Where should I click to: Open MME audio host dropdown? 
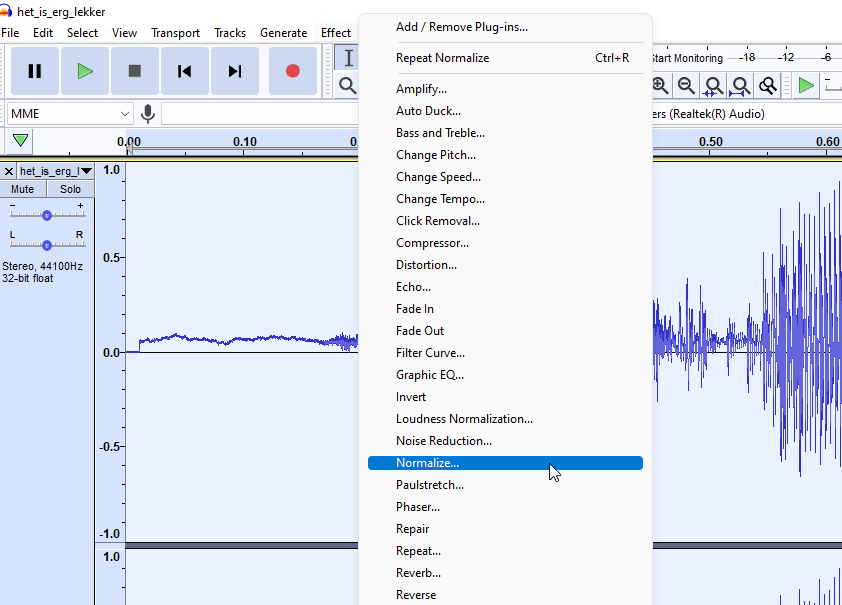[70, 114]
